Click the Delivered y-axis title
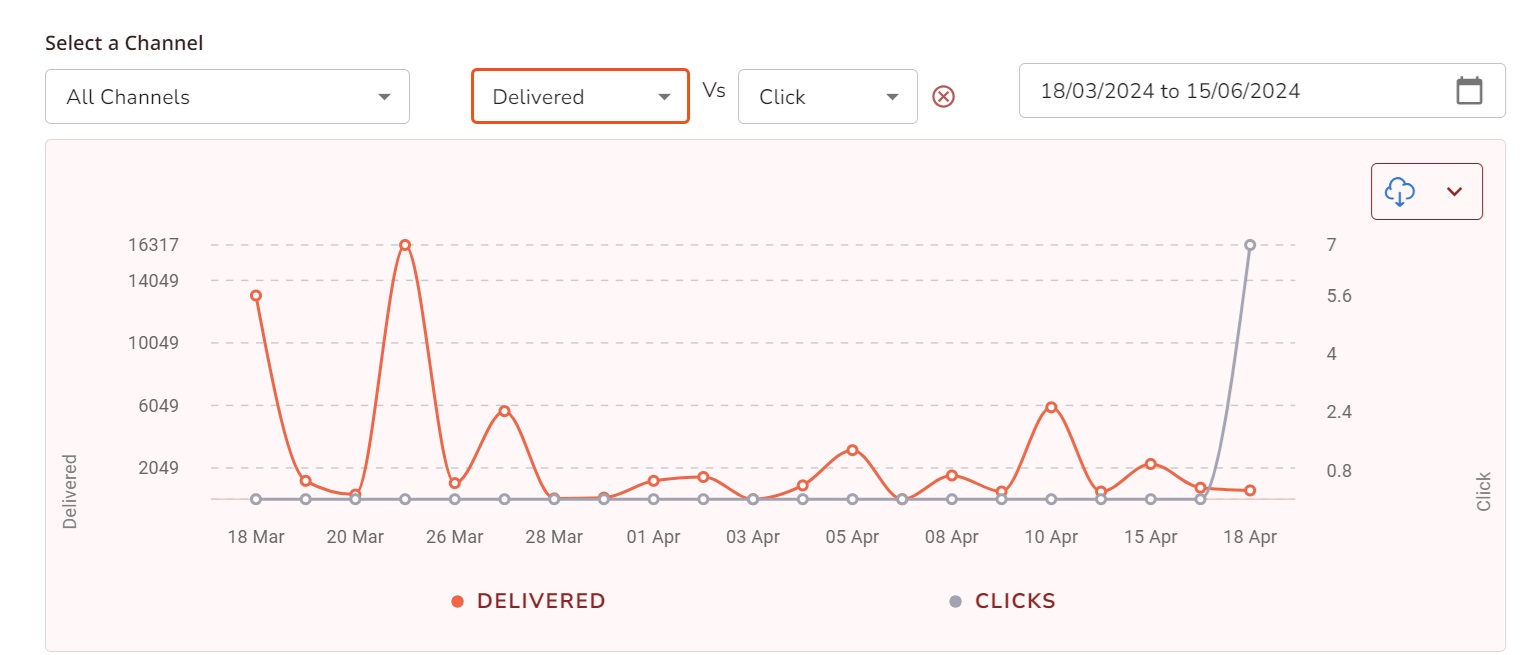This screenshot has height=655, width=1532. tap(70, 491)
